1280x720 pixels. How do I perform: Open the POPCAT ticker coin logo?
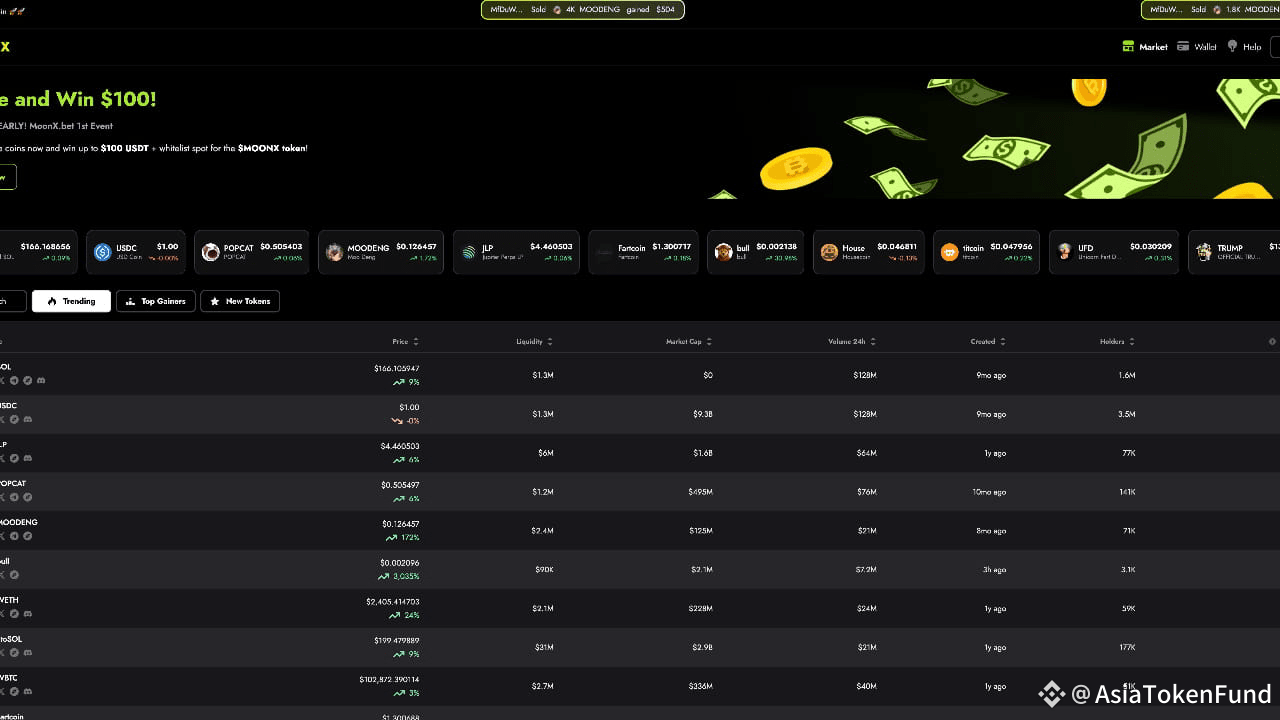click(x=210, y=252)
